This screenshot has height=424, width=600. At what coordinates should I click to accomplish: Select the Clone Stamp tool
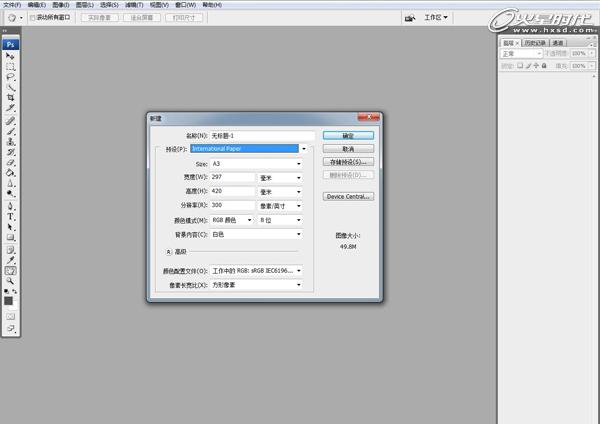(x=10, y=142)
